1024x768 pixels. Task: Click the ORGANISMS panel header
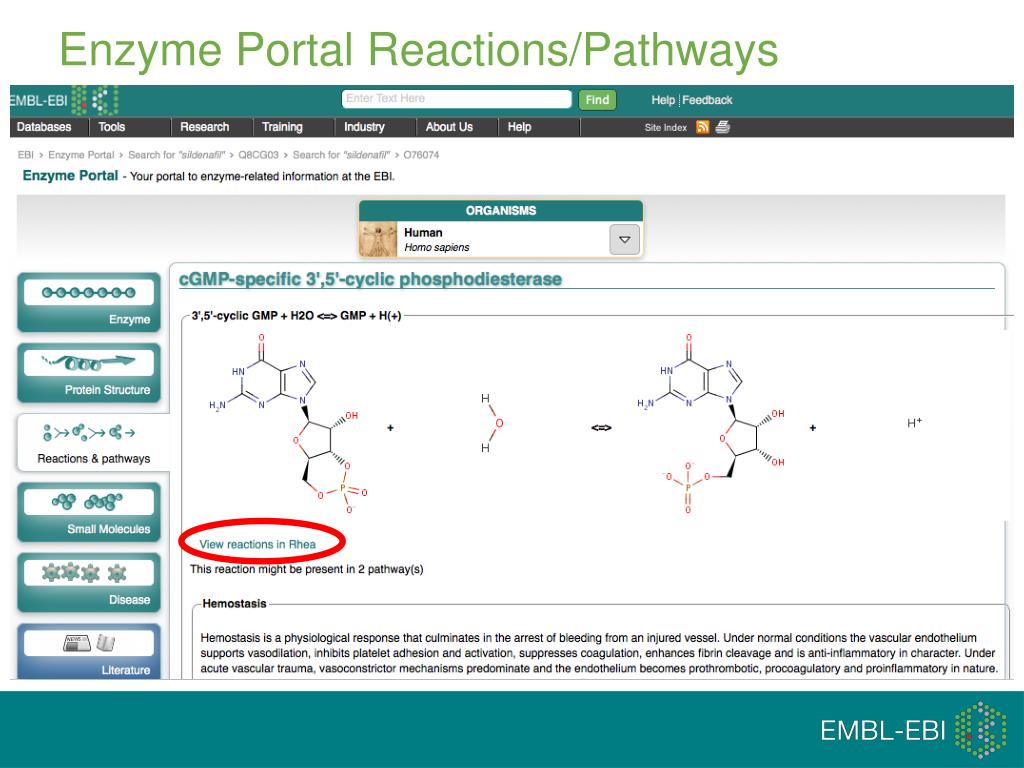pyautogui.click(x=501, y=210)
